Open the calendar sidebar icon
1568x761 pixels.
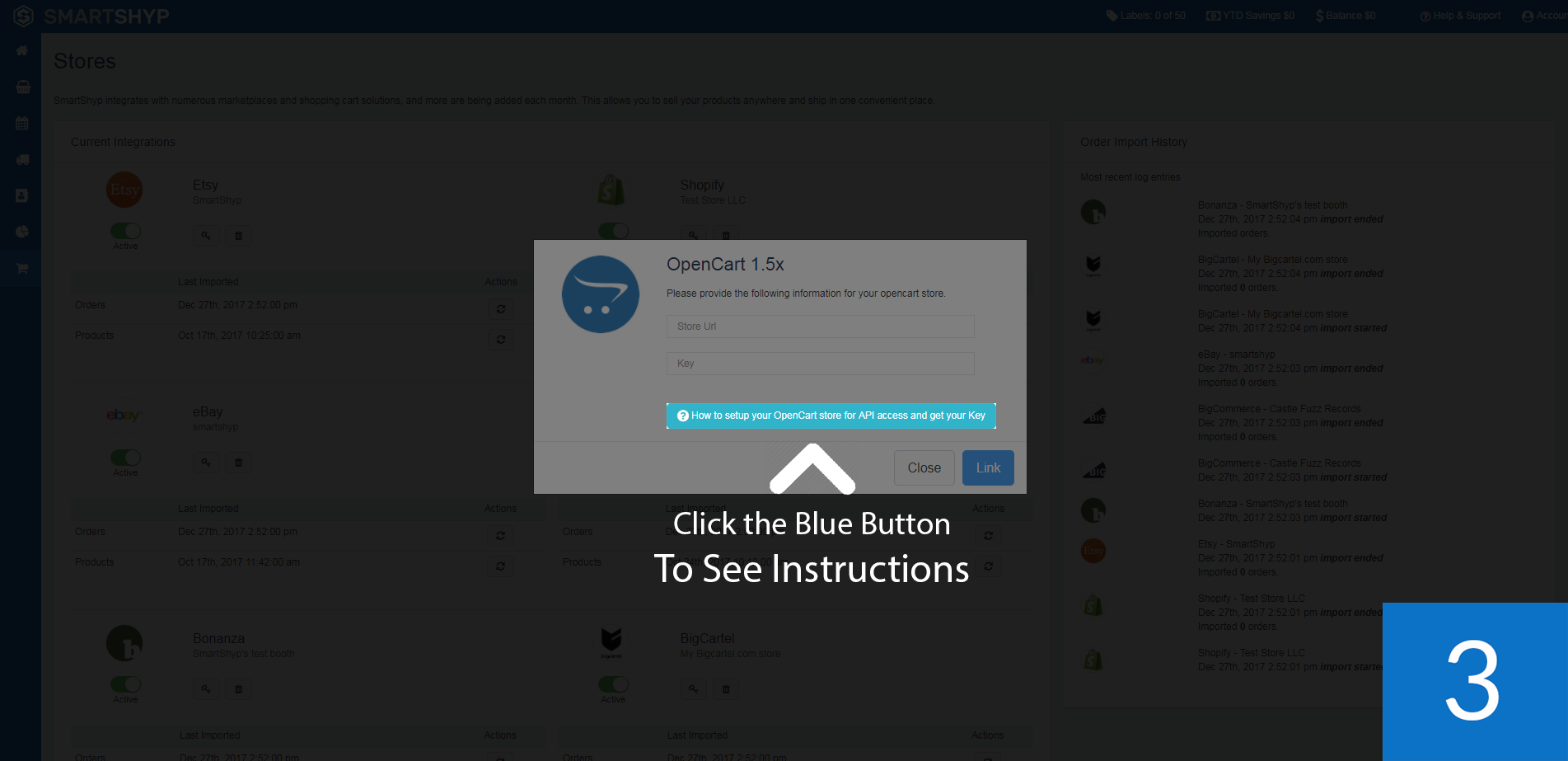point(22,123)
